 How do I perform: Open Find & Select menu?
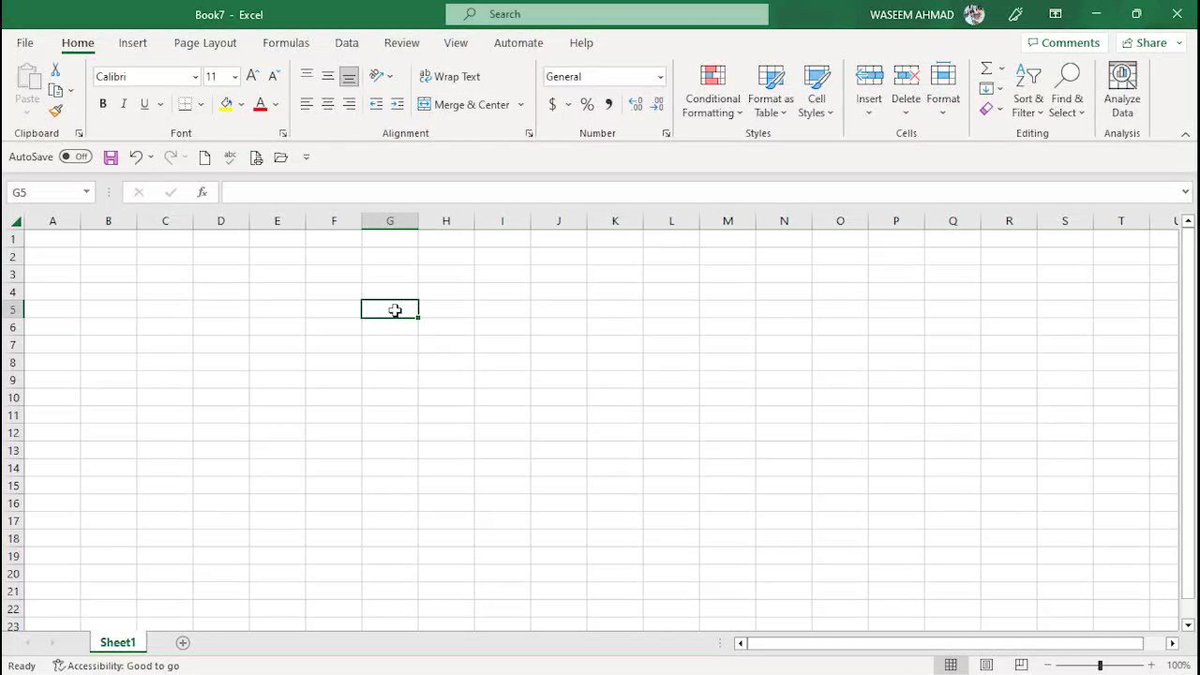(x=1067, y=91)
